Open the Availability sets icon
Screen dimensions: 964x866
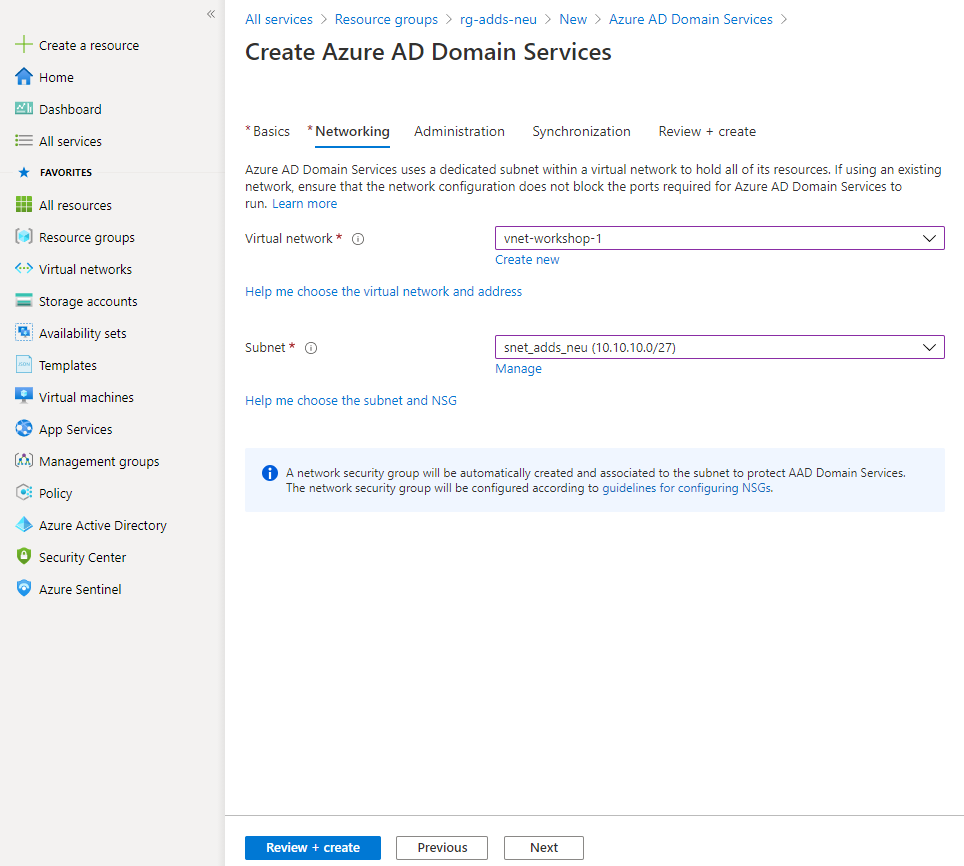coord(23,333)
